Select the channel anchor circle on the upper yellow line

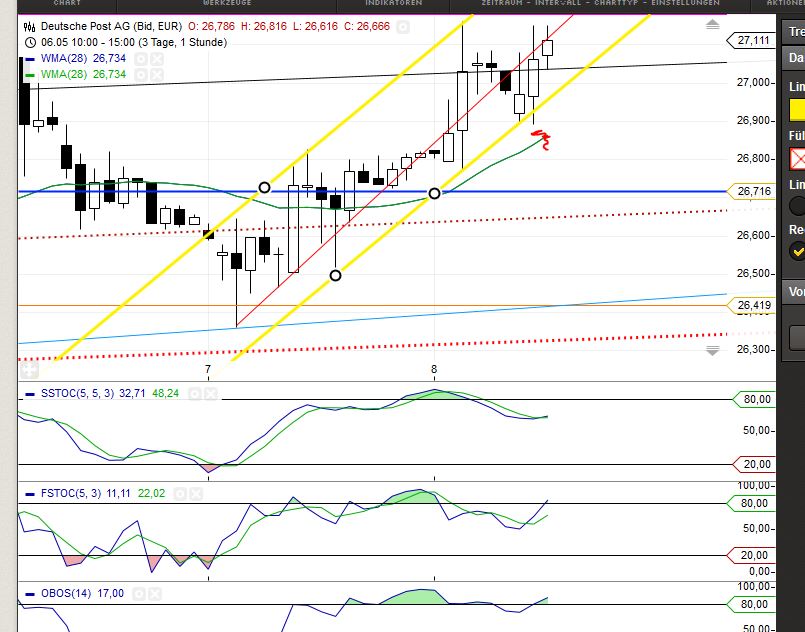[264, 187]
